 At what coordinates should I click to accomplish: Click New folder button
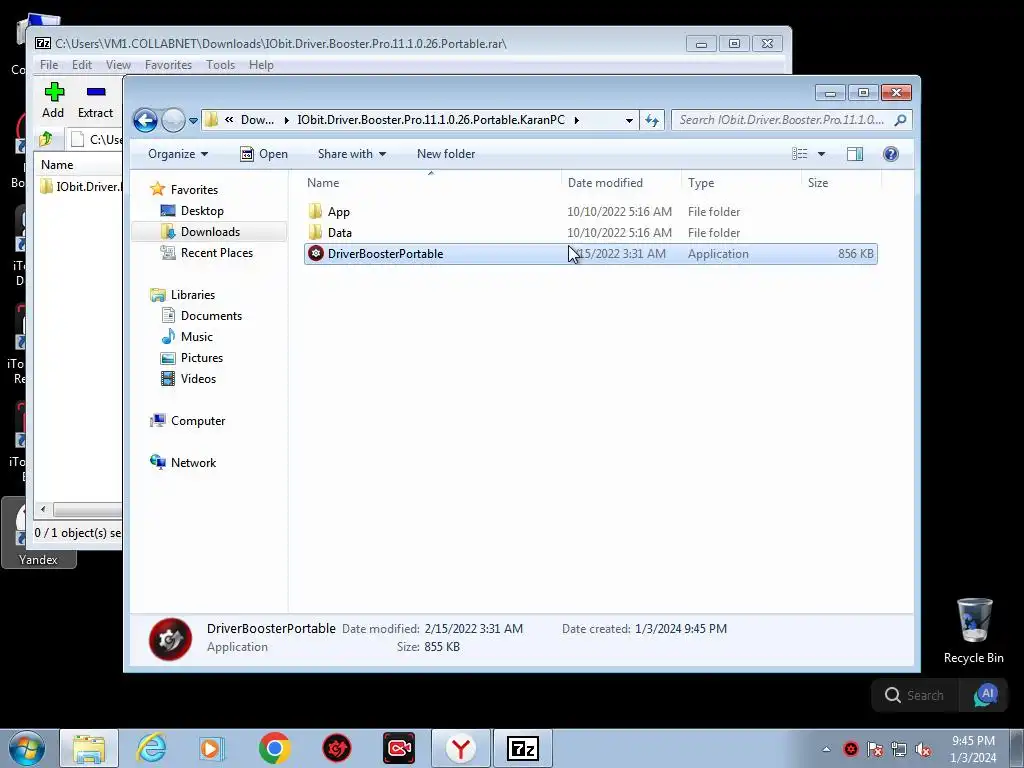click(x=446, y=154)
